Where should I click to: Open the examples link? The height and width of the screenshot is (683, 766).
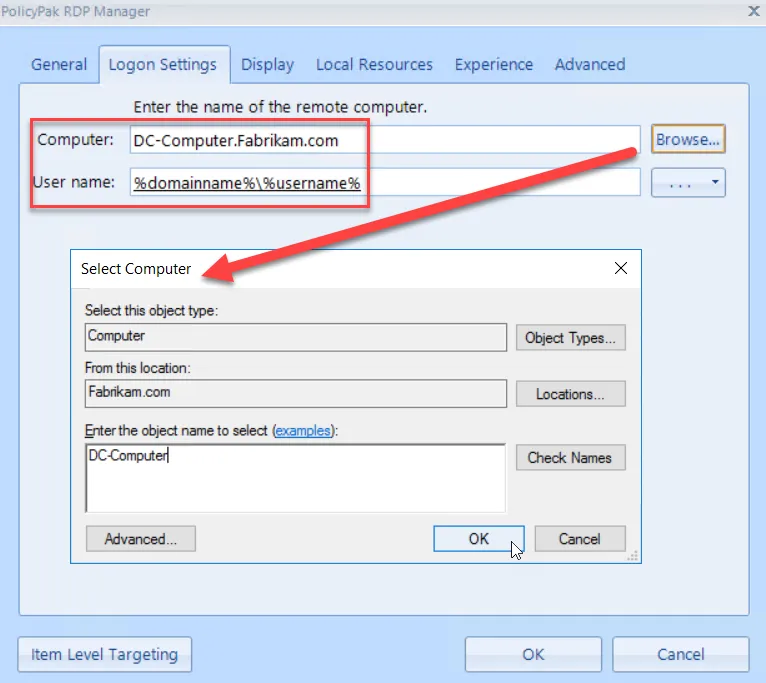coord(303,430)
